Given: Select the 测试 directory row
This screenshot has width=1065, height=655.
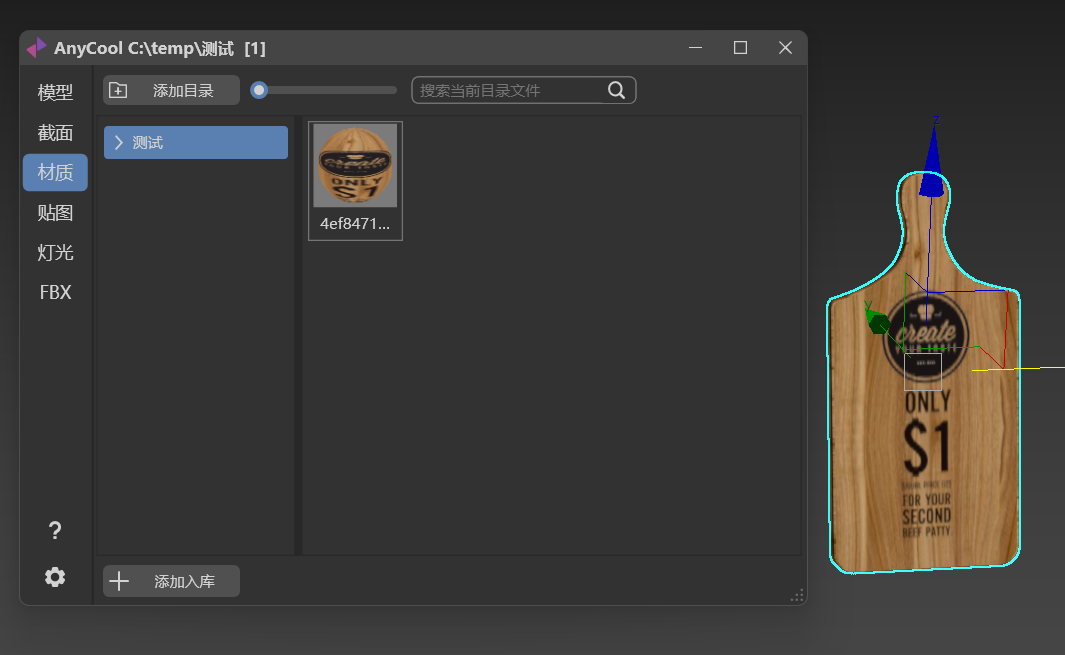Looking at the screenshot, I should click(196, 143).
